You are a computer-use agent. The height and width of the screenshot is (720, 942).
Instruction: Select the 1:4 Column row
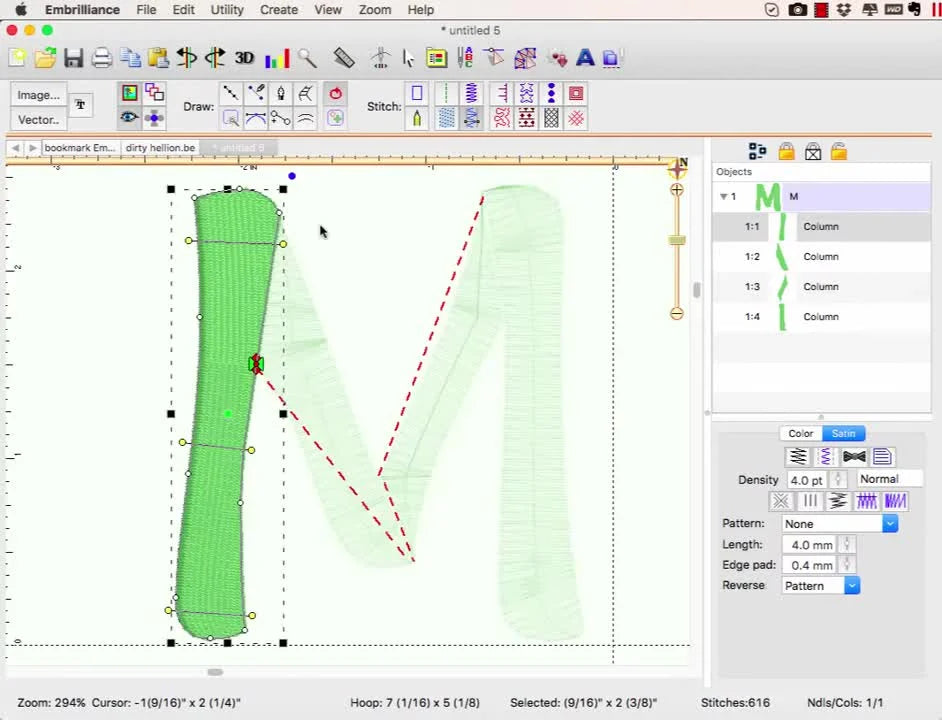[821, 317]
